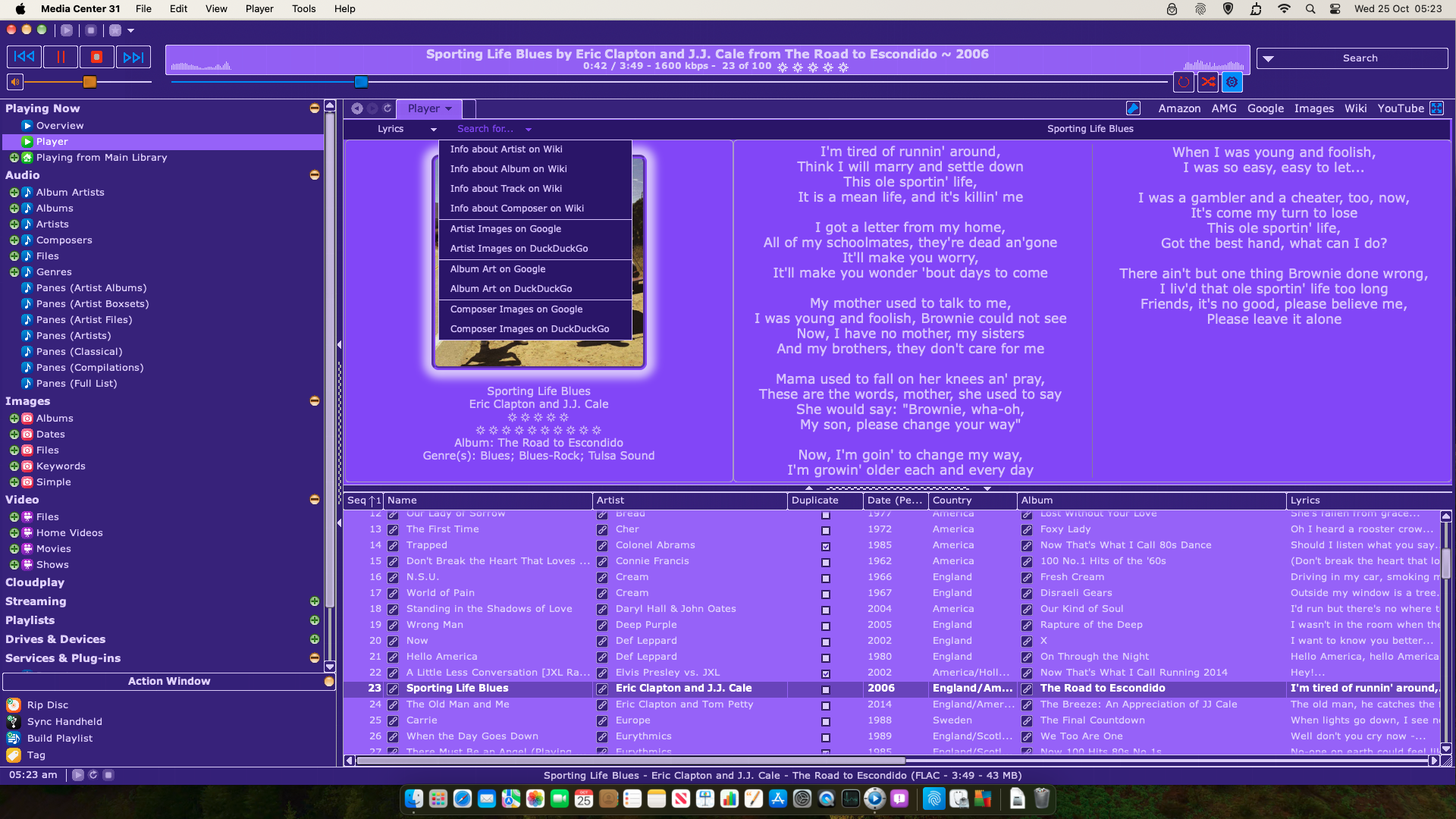The image size is (1456, 819).
Task: Click the small toolbar play icon under window controls
Action: pyautogui.click(x=67, y=30)
